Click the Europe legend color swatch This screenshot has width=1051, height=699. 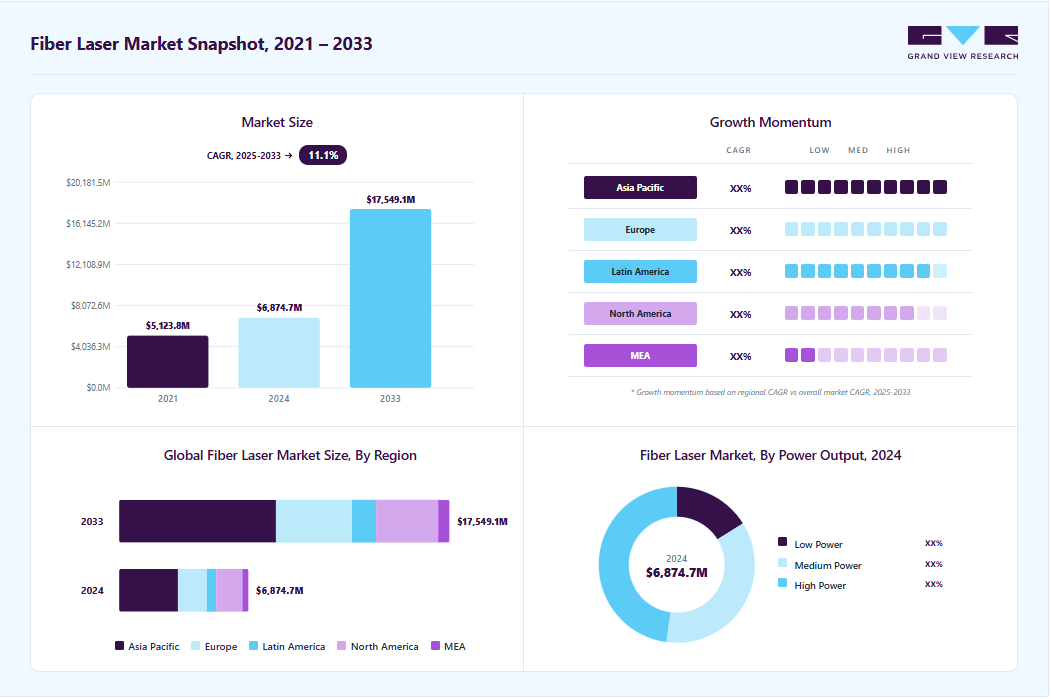[x=196, y=645]
